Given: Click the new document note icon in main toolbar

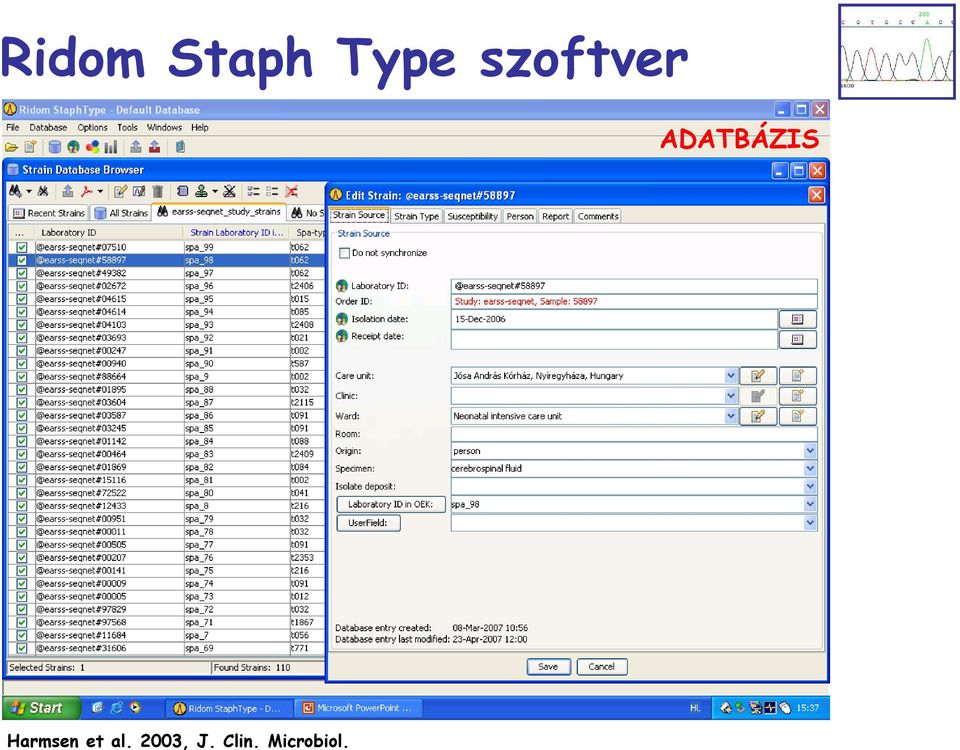Looking at the screenshot, I should point(30,147).
